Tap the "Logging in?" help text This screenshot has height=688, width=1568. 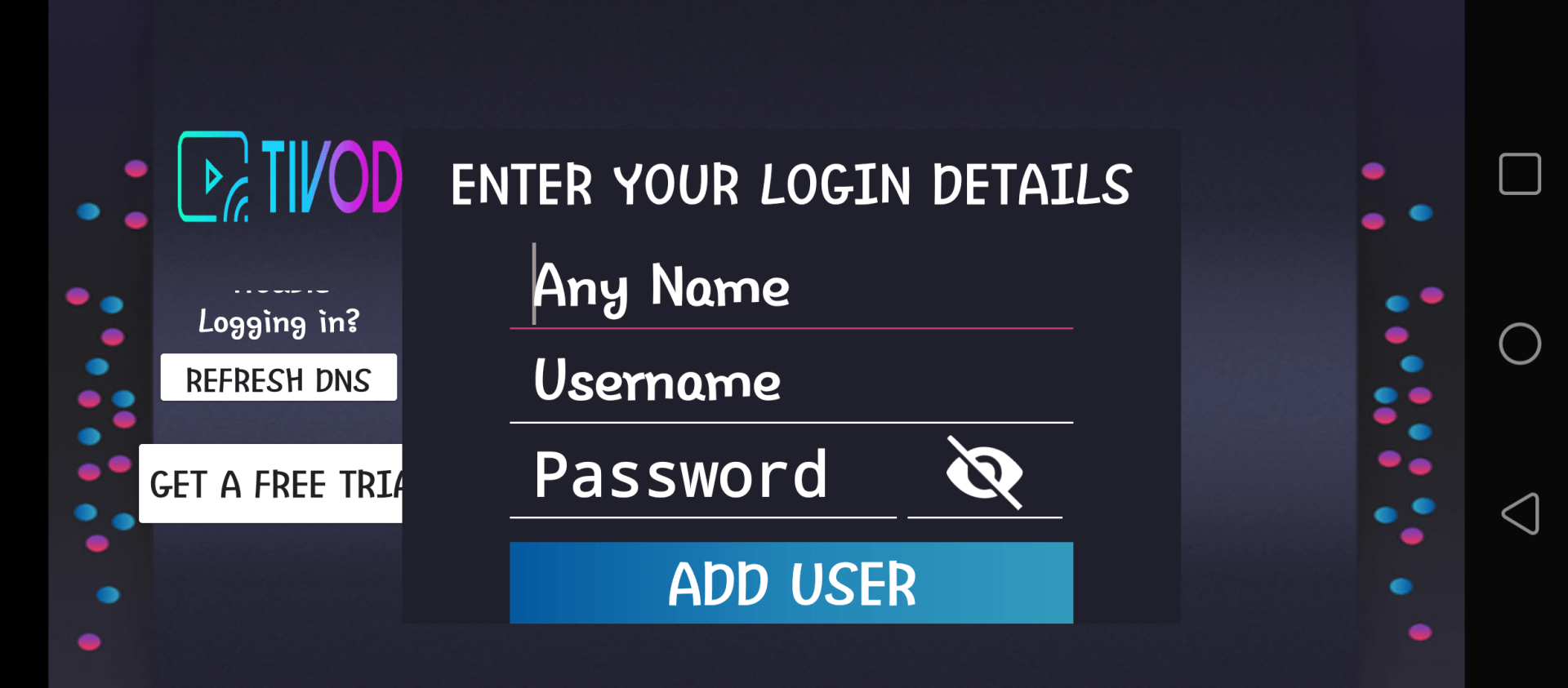[278, 322]
